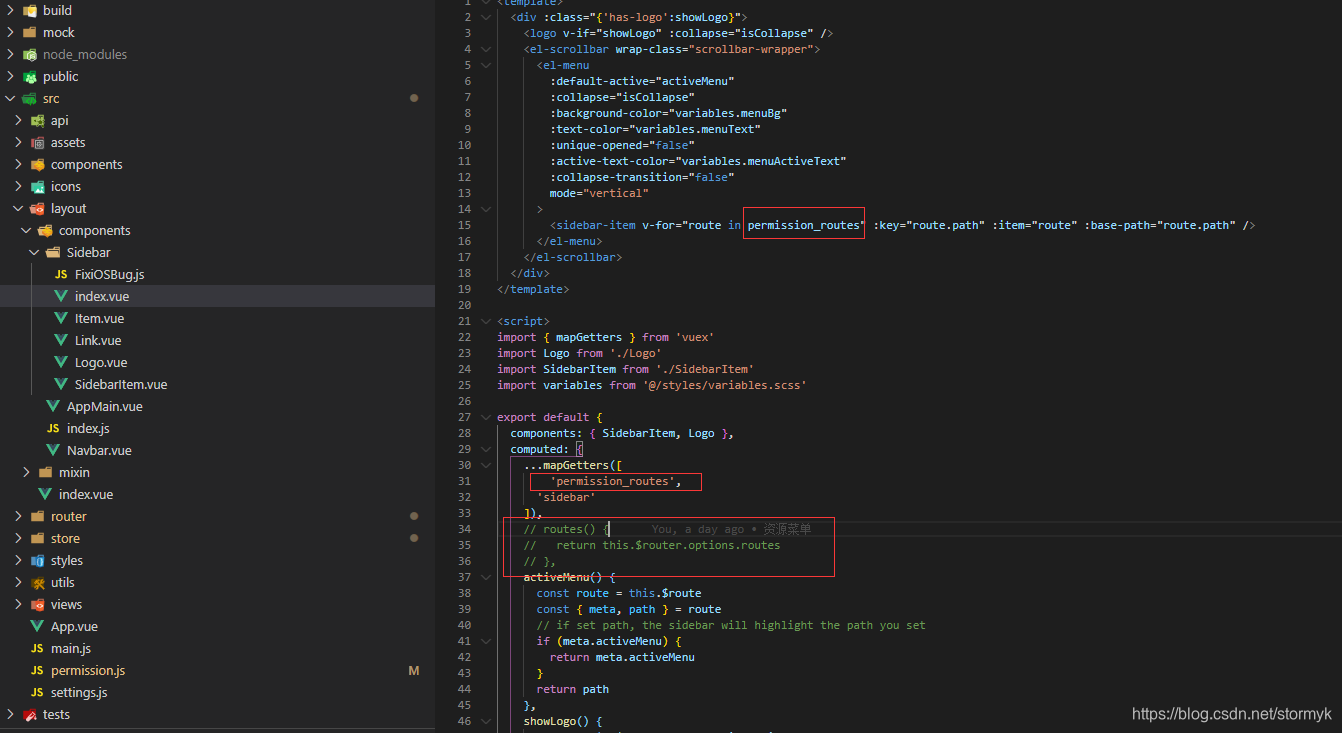The height and width of the screenshot is (733, 1342).
Task: Click the M status badge beside permission.js
Action: coord(414,670)
